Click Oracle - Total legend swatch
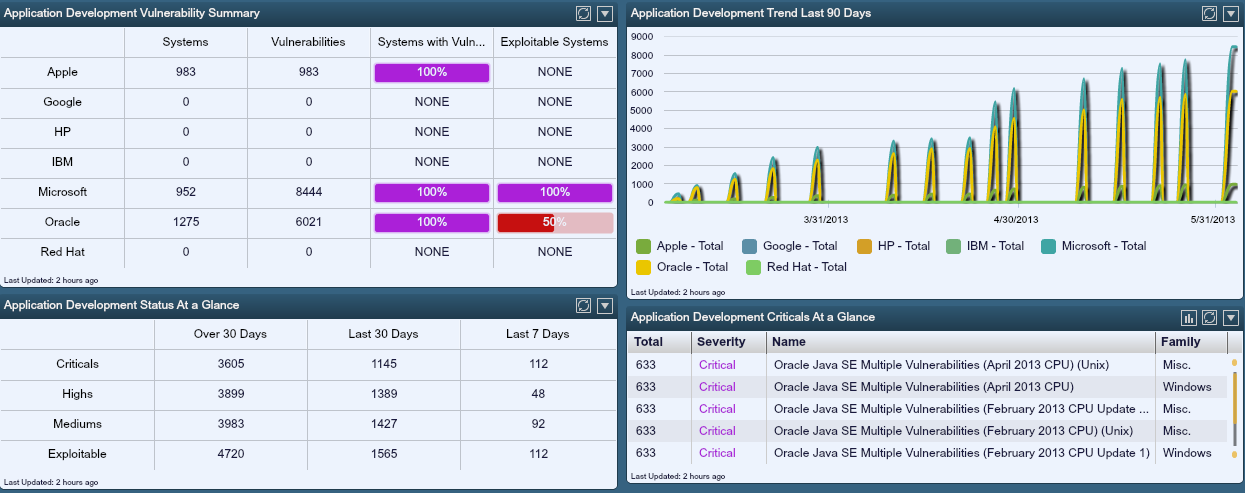Screen dimensions: 1245x493 point(644,267)
